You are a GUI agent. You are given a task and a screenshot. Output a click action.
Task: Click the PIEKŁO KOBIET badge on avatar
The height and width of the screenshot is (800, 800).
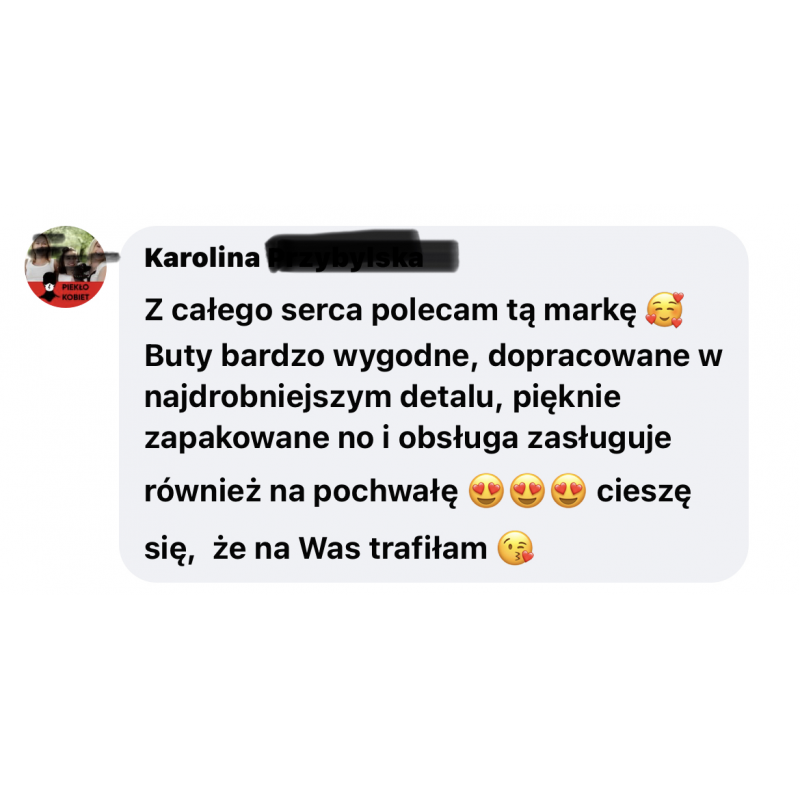pos(75,292)
